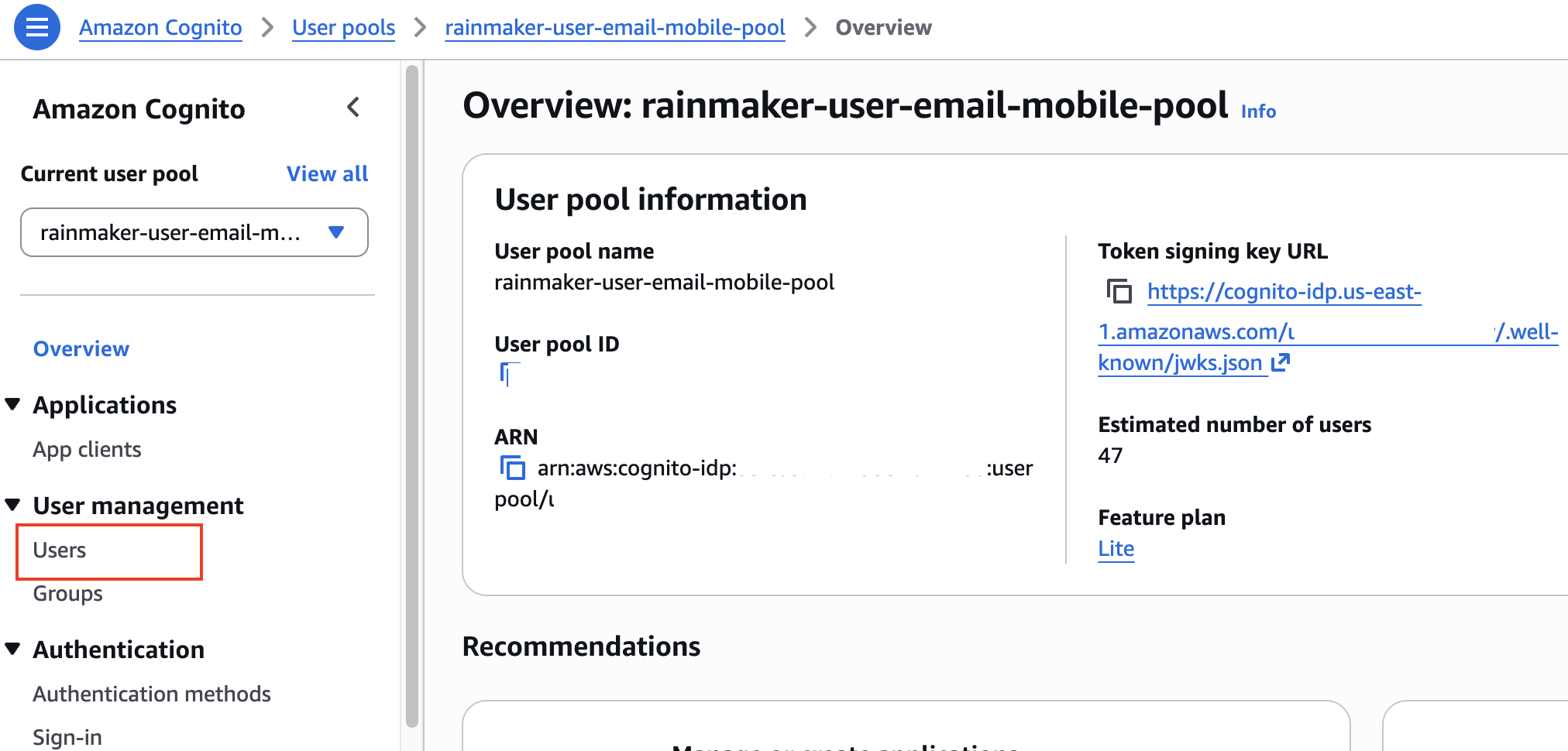Image resolution: width=1568 pixels, height=751 pixels.
Task: Collapse the Amazon Cognito side panel arrow
Action: click(353, 107)
